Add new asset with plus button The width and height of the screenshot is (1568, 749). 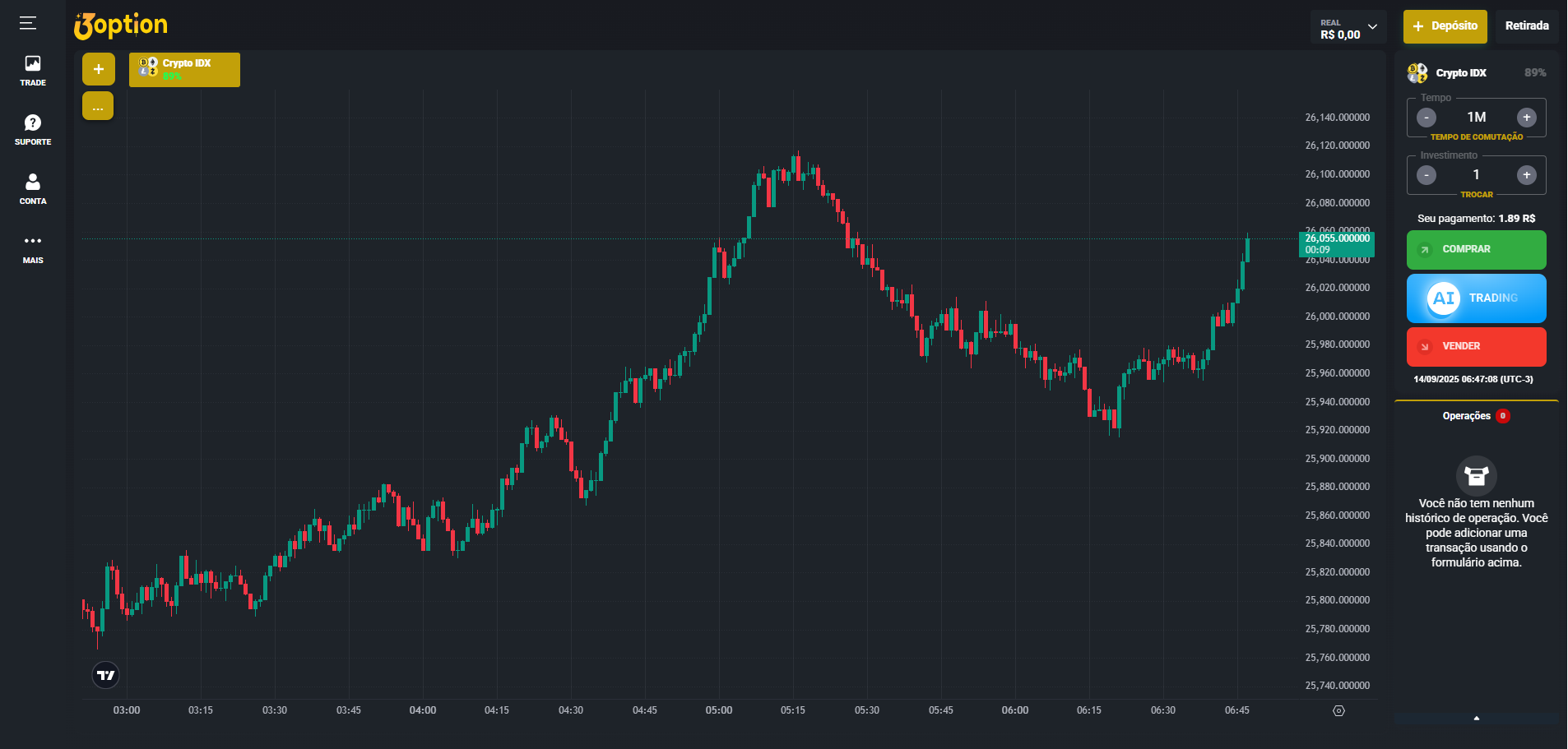[98, 69]
